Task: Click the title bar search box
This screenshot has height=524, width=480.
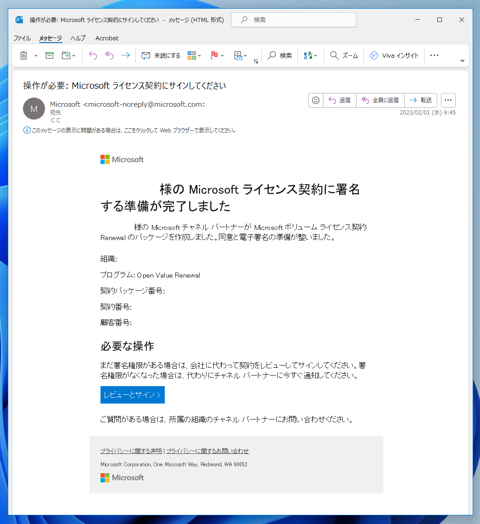Action: click(294, 20)
